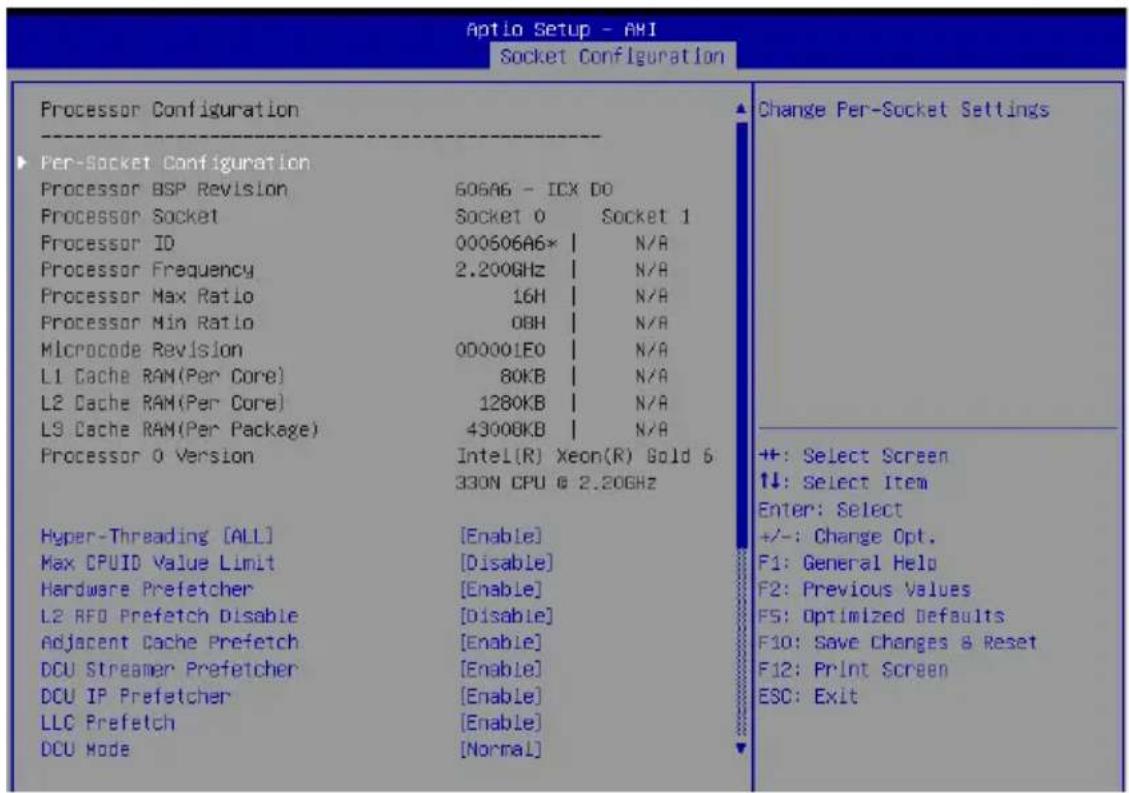Select the Hyper-Threading [ALL] label
The width and height of the screenshot is (1129, 793).
[x=157, y=537]
